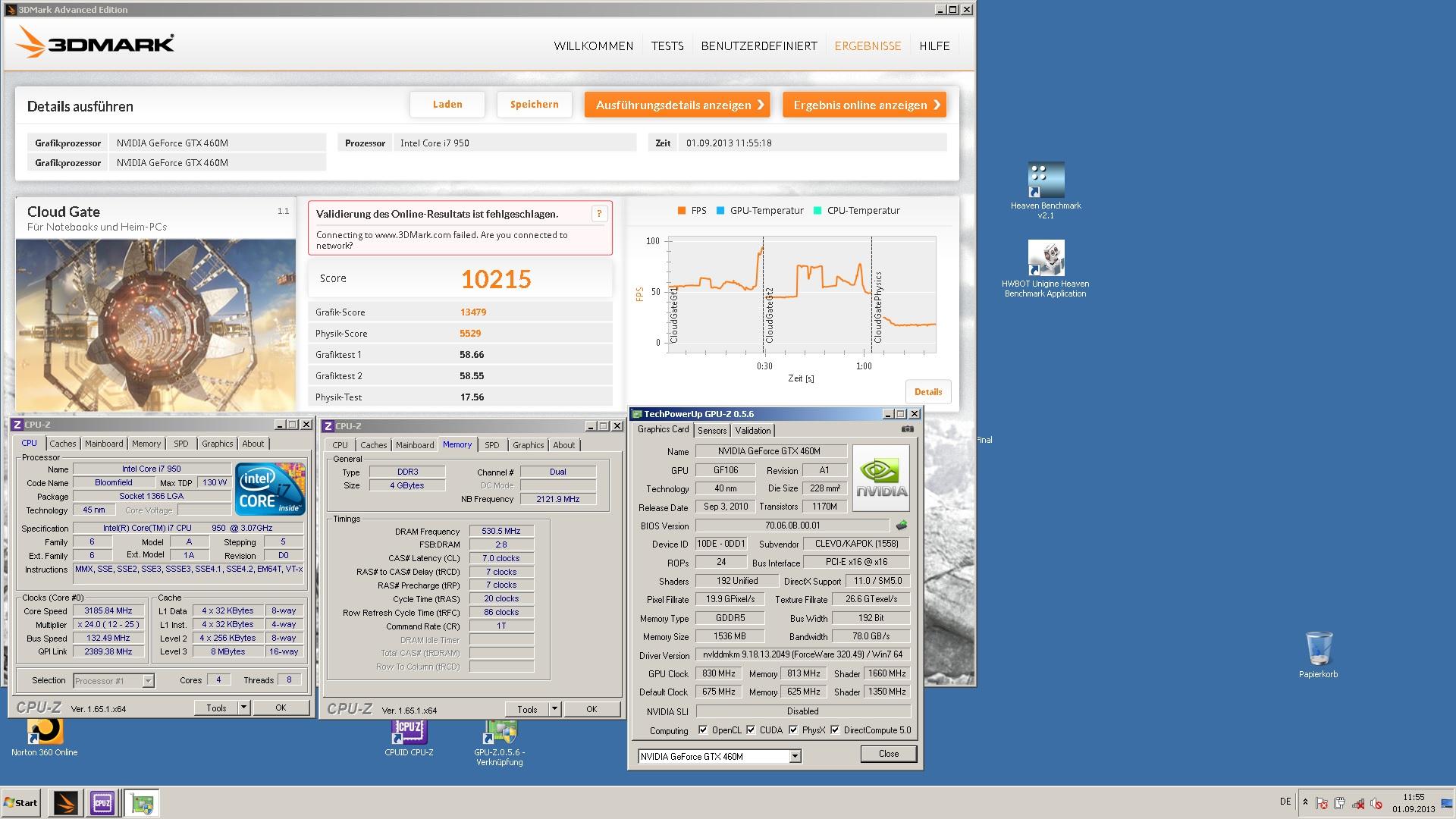Click the muted volume tray icon
The image size is (1456, 819).
point(1376,804)
